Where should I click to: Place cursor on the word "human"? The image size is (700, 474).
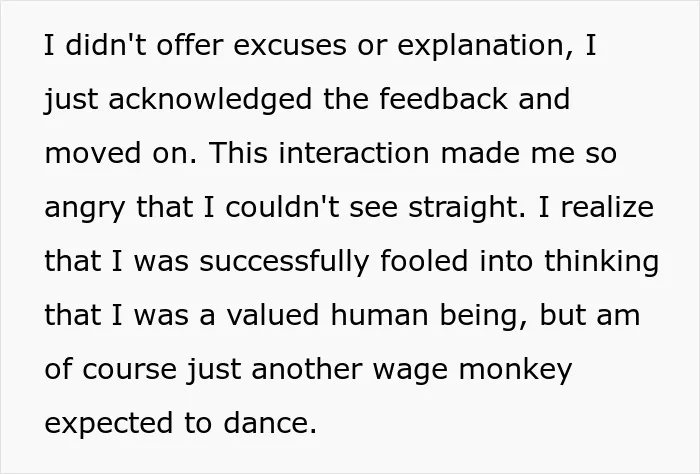coord(379,315)
